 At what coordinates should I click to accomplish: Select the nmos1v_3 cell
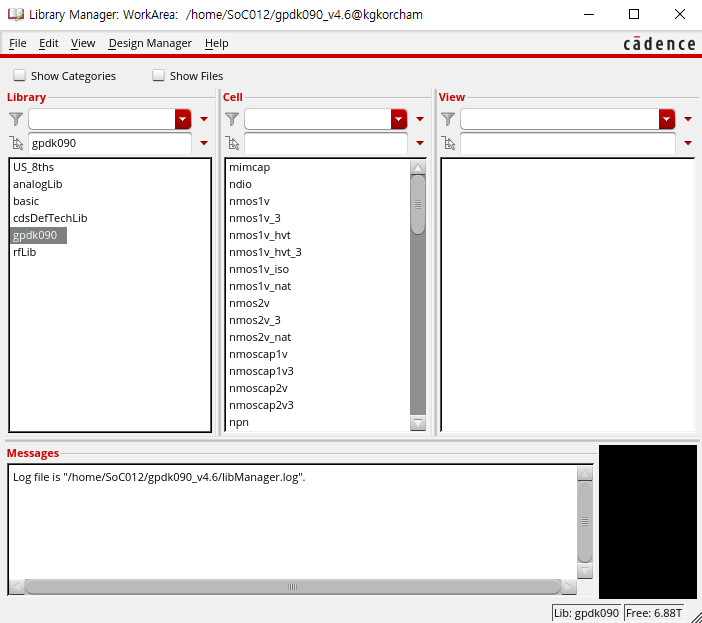click(255, 218)
